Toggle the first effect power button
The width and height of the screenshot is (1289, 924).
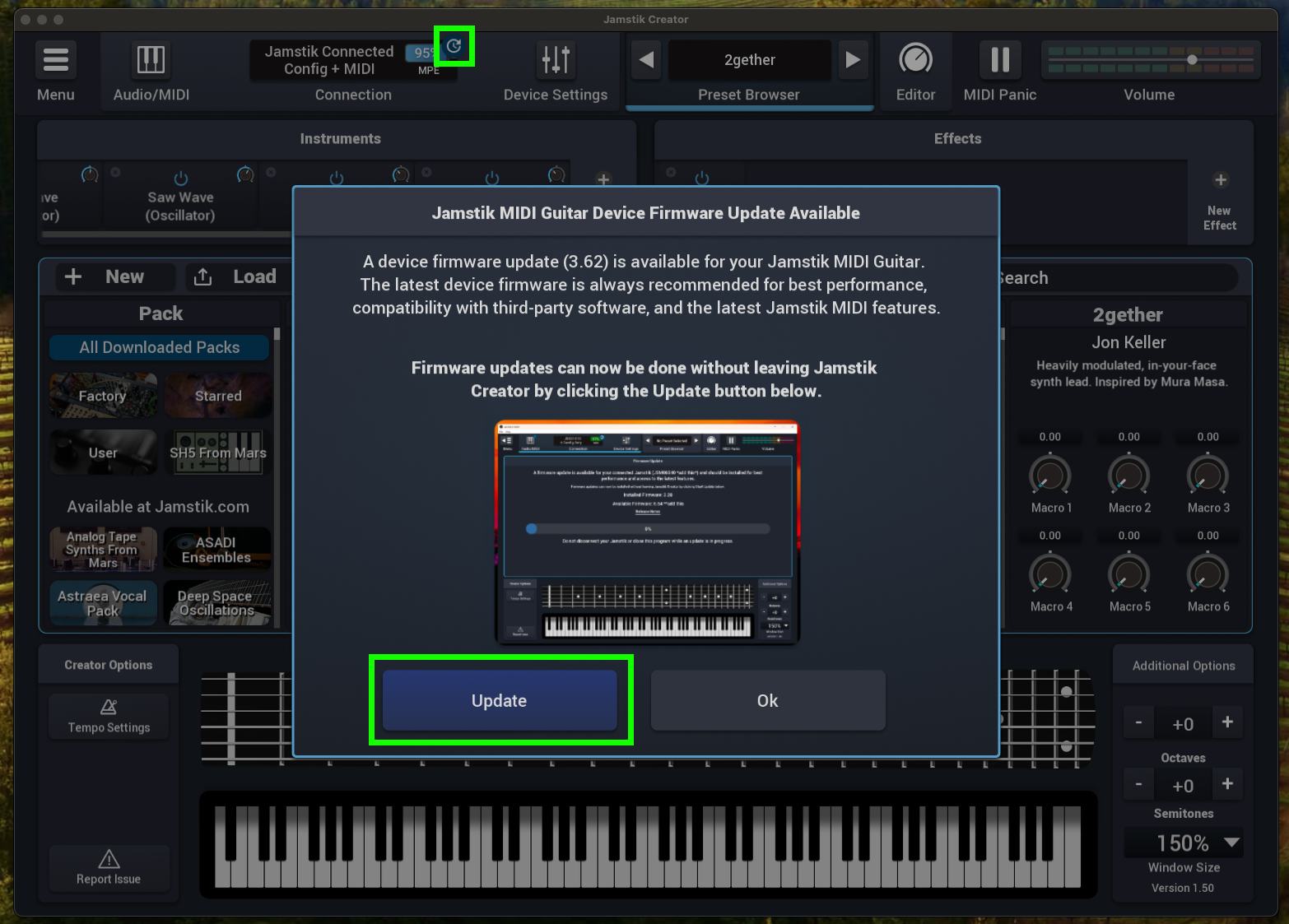click(x=701, y=179)
